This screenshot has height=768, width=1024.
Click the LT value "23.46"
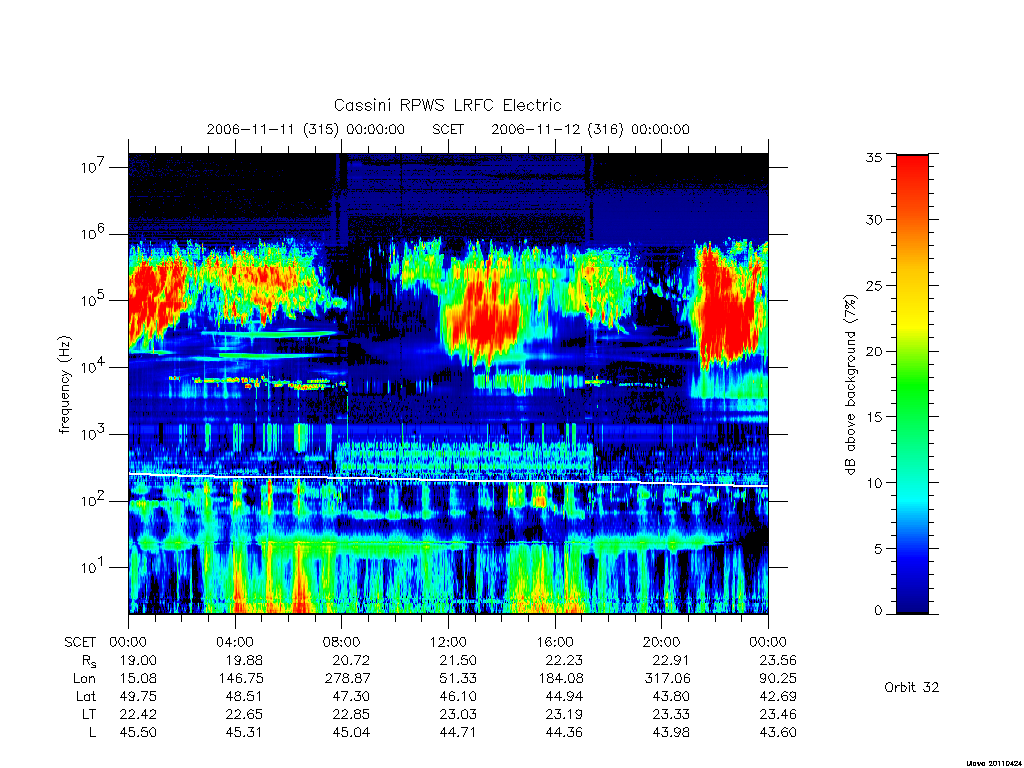coord(778,714)
